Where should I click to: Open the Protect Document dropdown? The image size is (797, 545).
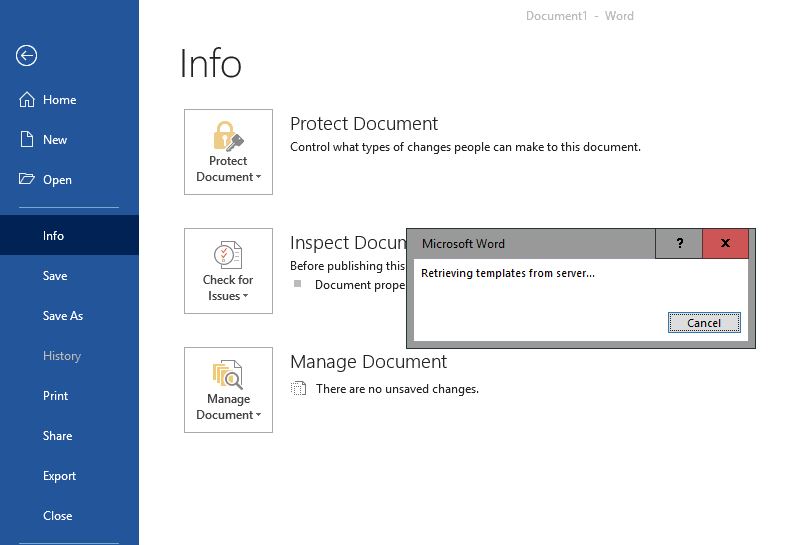coord(228,152)
